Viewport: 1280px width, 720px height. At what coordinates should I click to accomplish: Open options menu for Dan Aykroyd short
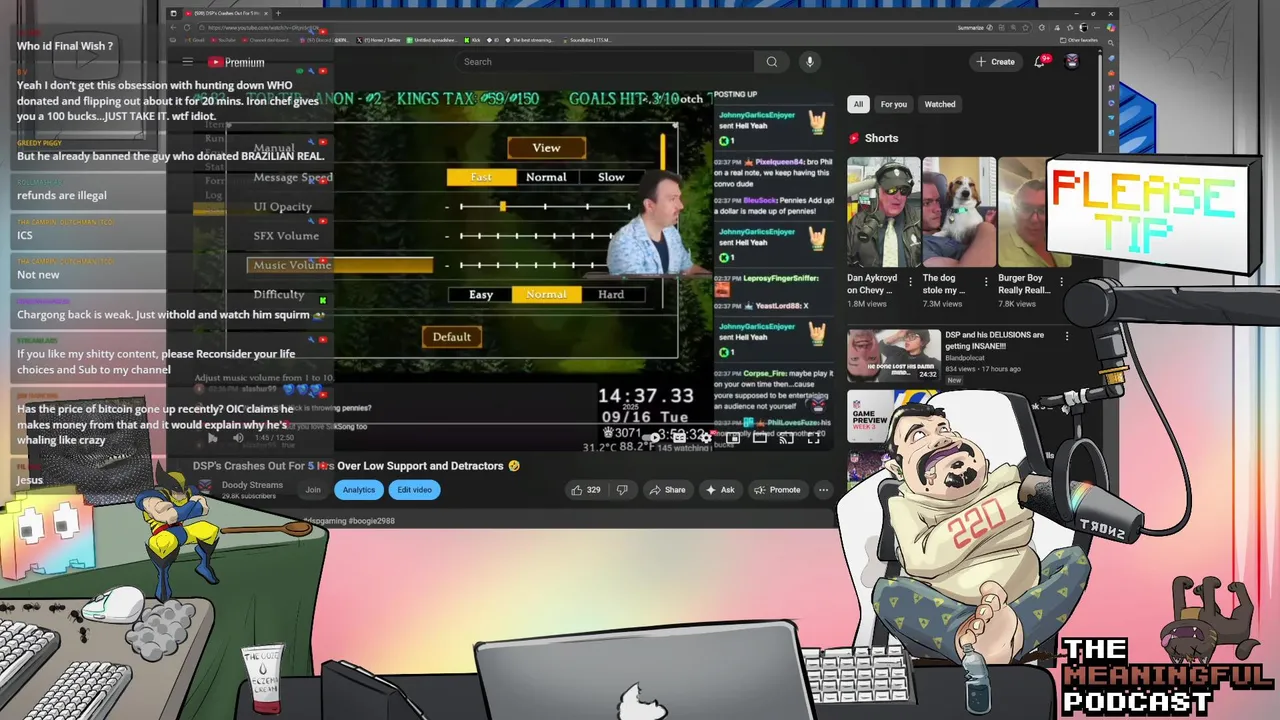tap(910, 282)
